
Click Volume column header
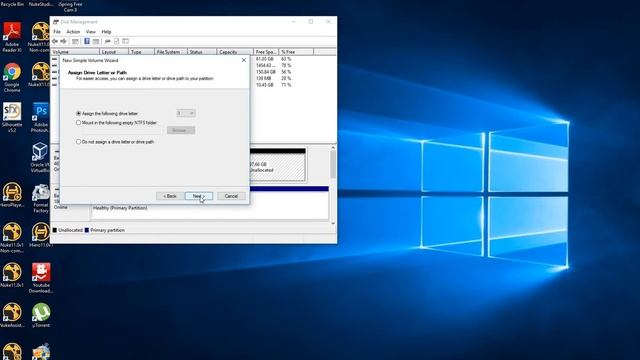coord(75,52)
